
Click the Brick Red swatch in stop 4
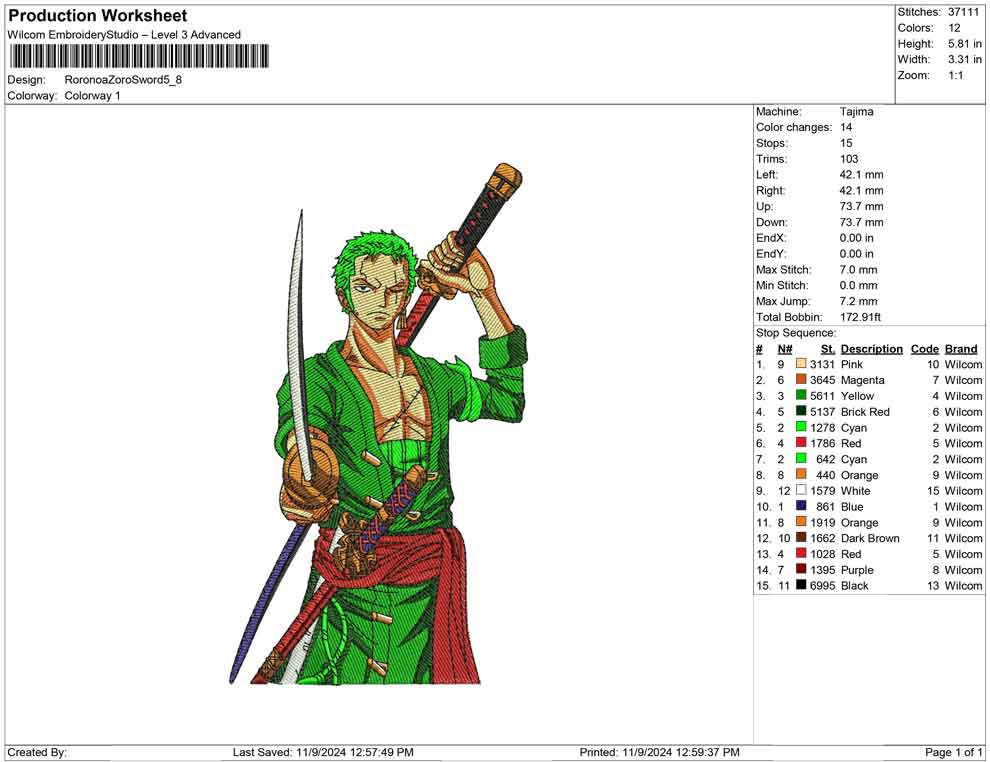[x=801, y=412]
